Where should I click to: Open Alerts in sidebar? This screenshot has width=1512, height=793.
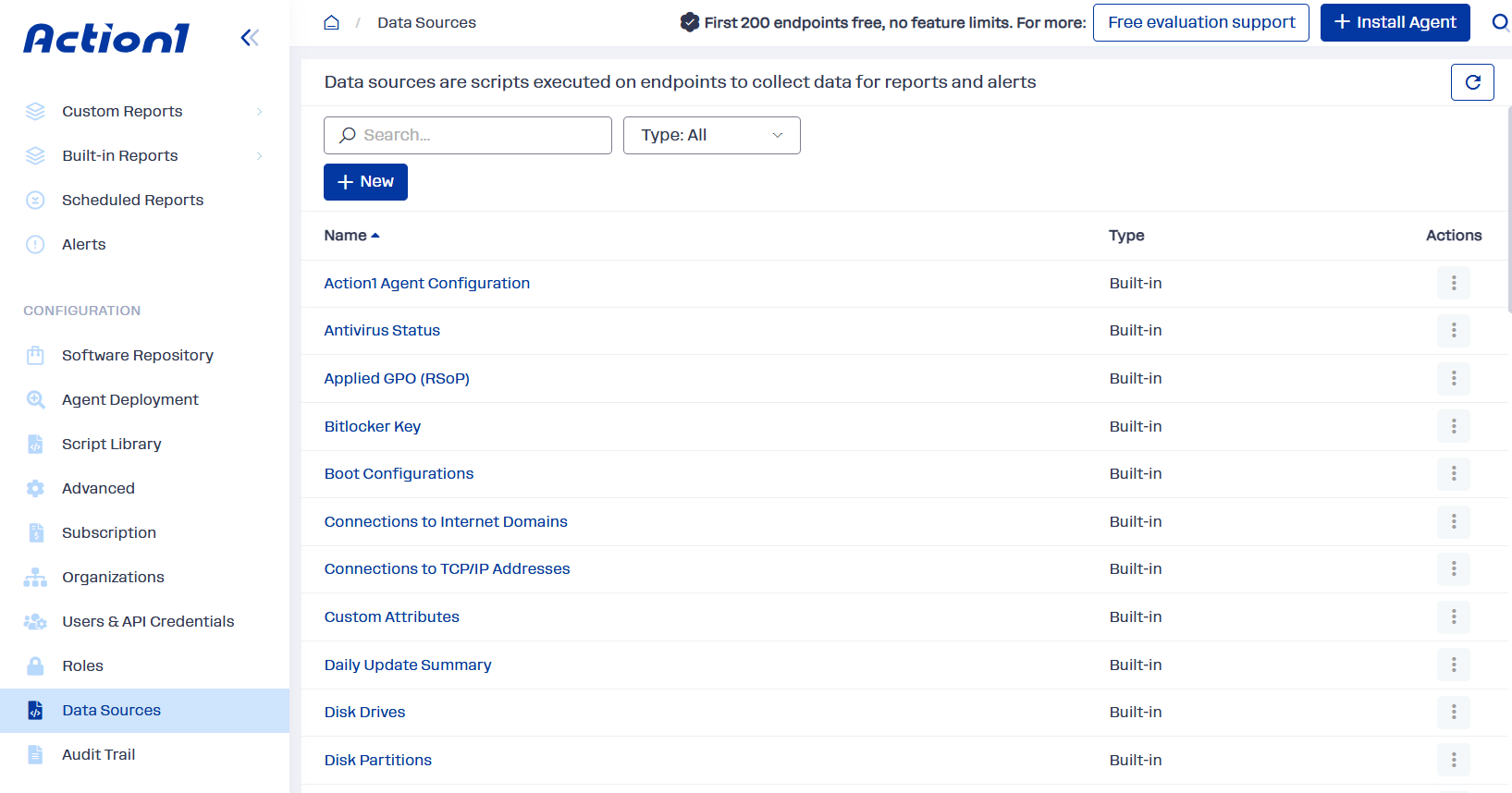click(x=83, y=244)
